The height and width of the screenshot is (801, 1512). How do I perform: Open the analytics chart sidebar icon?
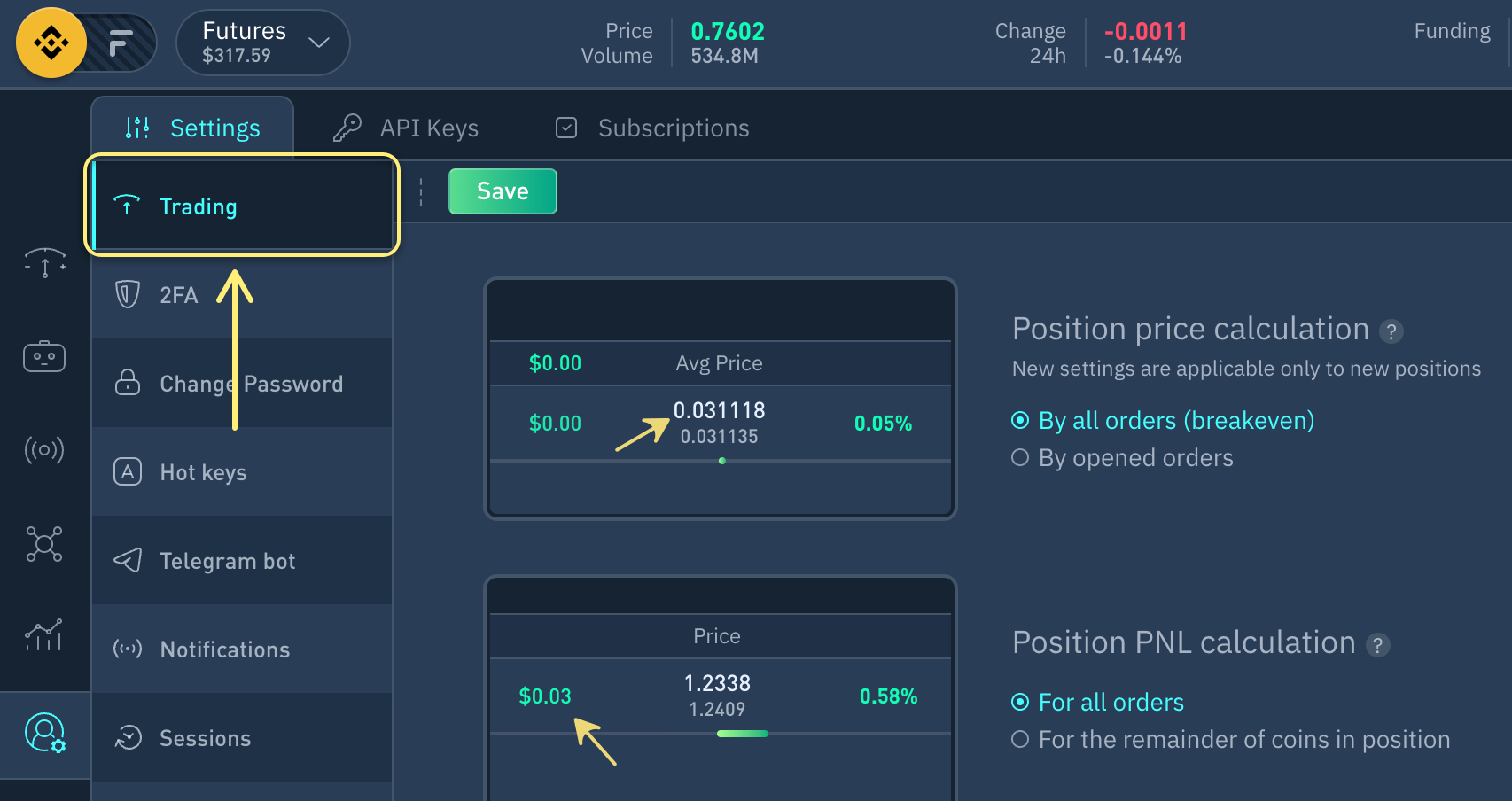[x=44, y=635]
